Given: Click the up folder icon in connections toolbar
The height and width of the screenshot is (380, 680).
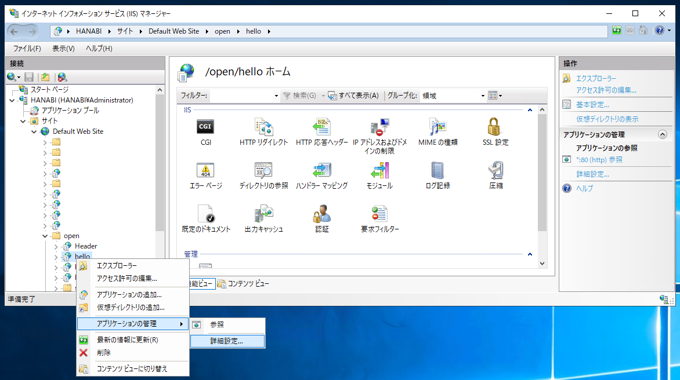Looking at the screenshot, I should click(45, 77).
